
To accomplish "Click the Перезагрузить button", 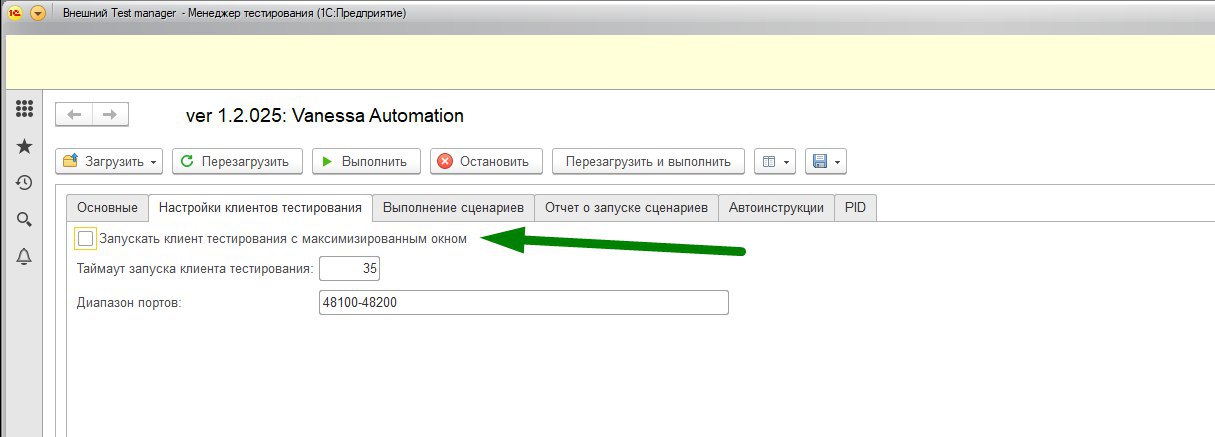I will (237, 161).
